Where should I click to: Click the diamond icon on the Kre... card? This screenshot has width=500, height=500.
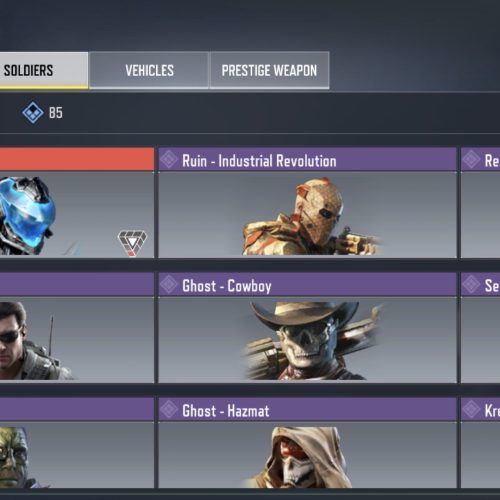click(x=471, y=409)
